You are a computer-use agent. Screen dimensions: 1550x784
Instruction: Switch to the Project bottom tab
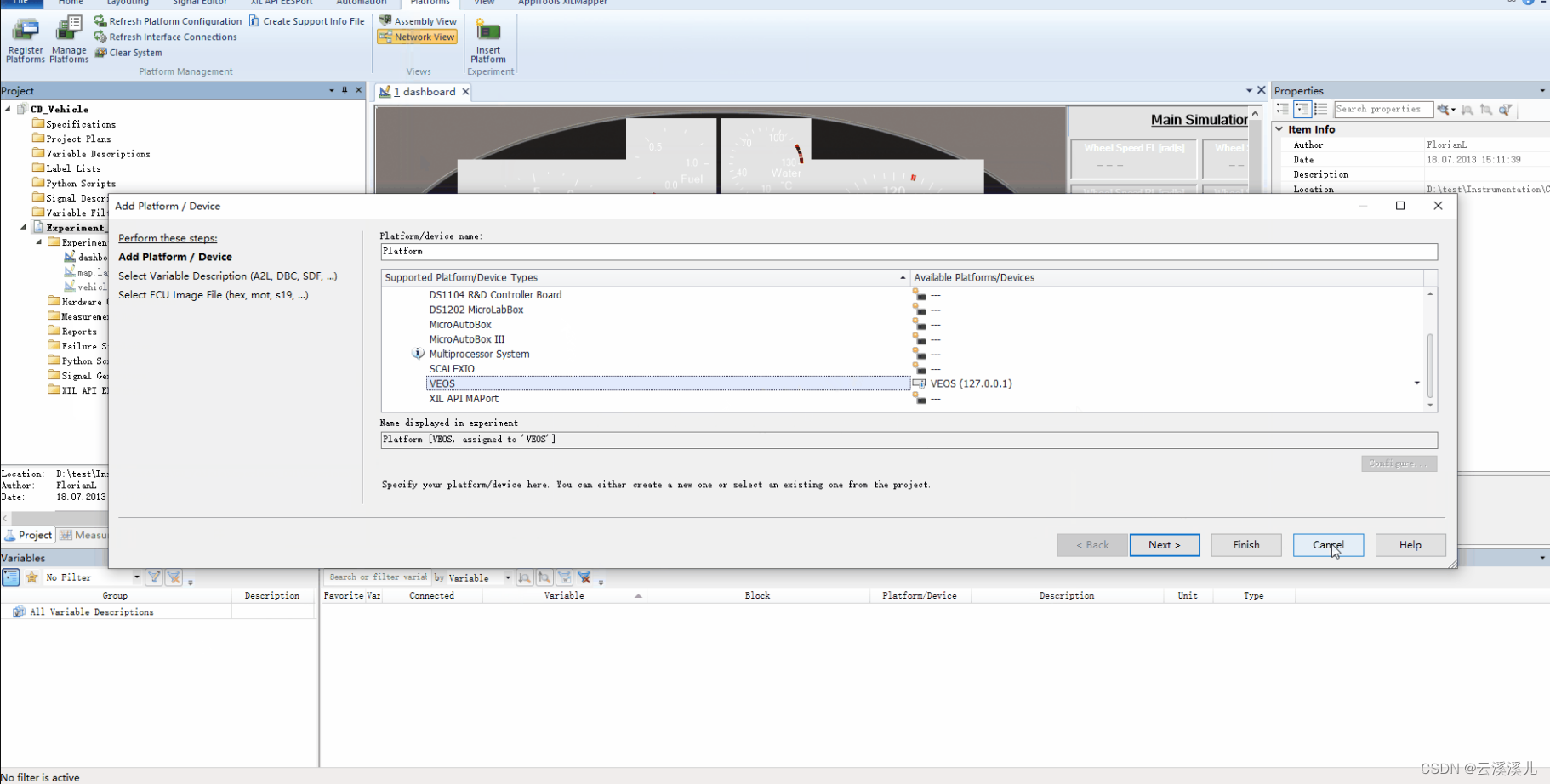[x=28, y=535]
